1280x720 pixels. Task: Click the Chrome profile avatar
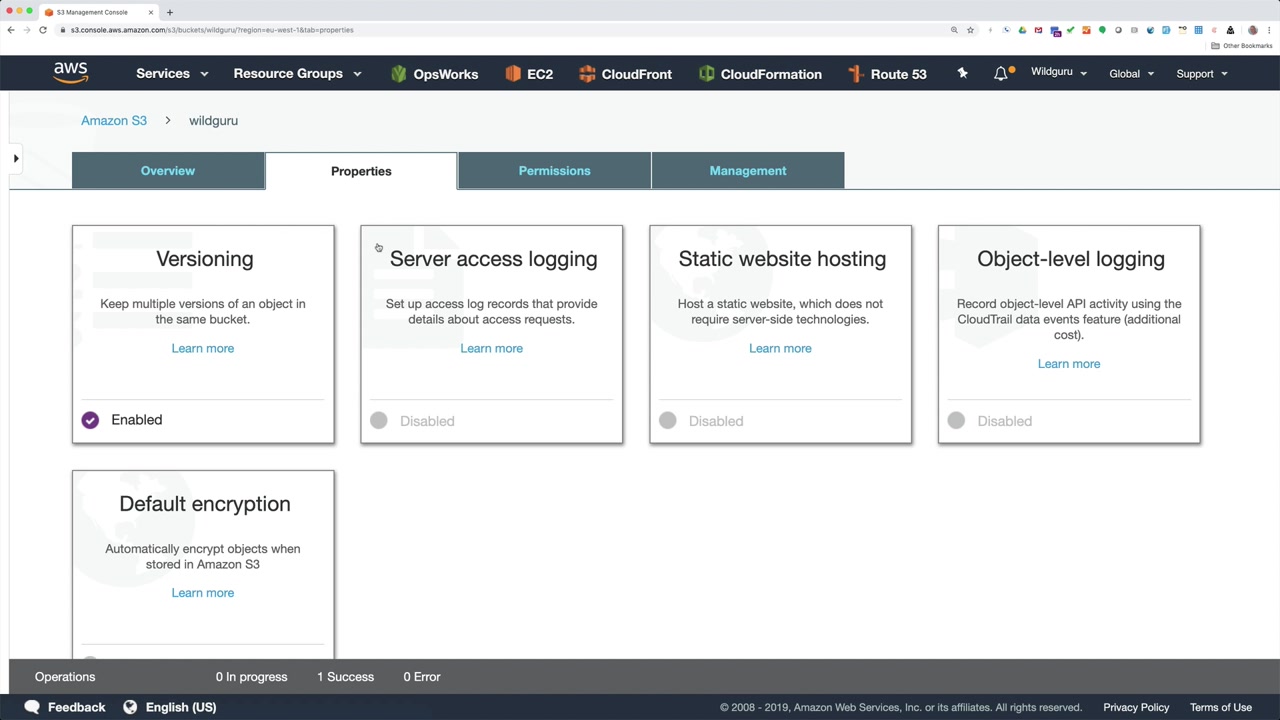point(1253,30)
